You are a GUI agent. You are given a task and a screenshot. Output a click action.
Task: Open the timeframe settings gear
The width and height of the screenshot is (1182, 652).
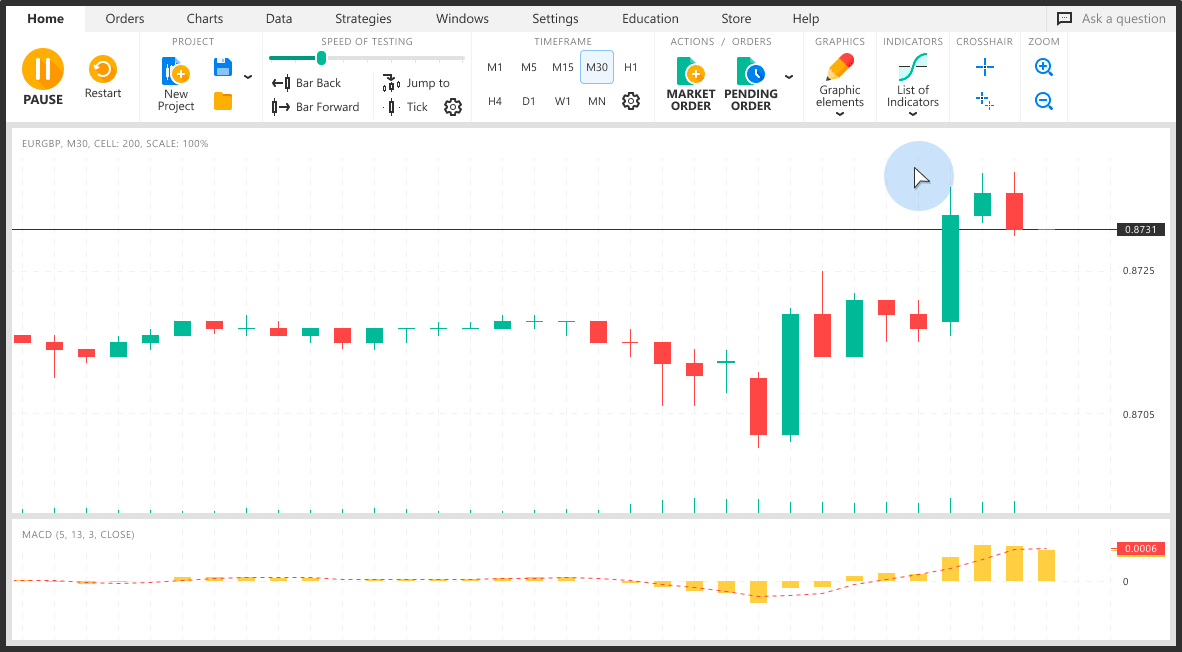click(631, 100)
